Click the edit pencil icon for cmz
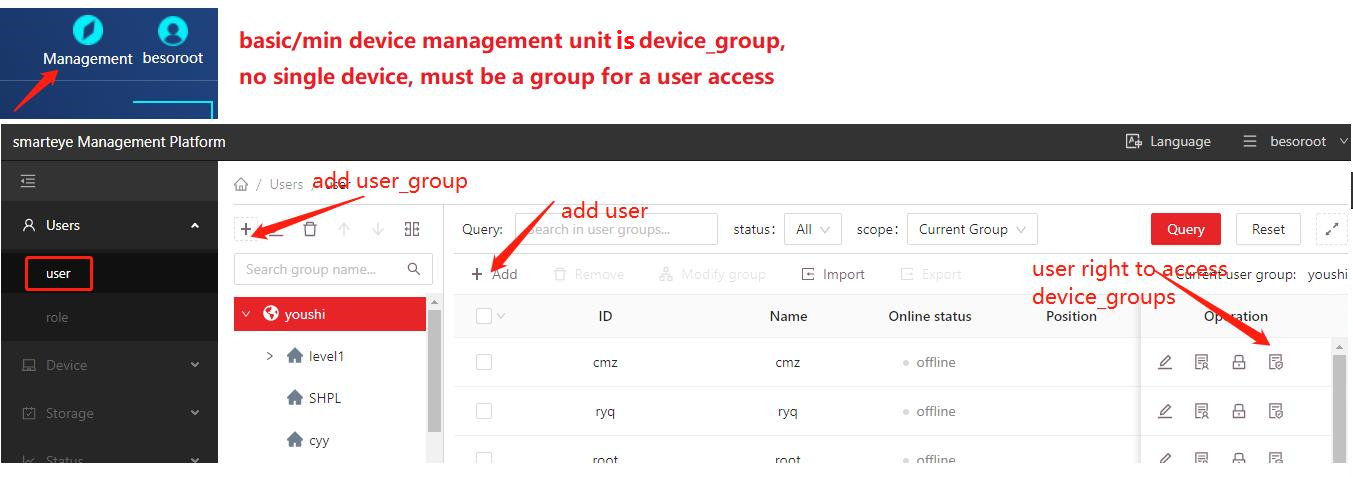Image resolution: width=1353 pixels, height=477 pixels. tap(1165, 362)
